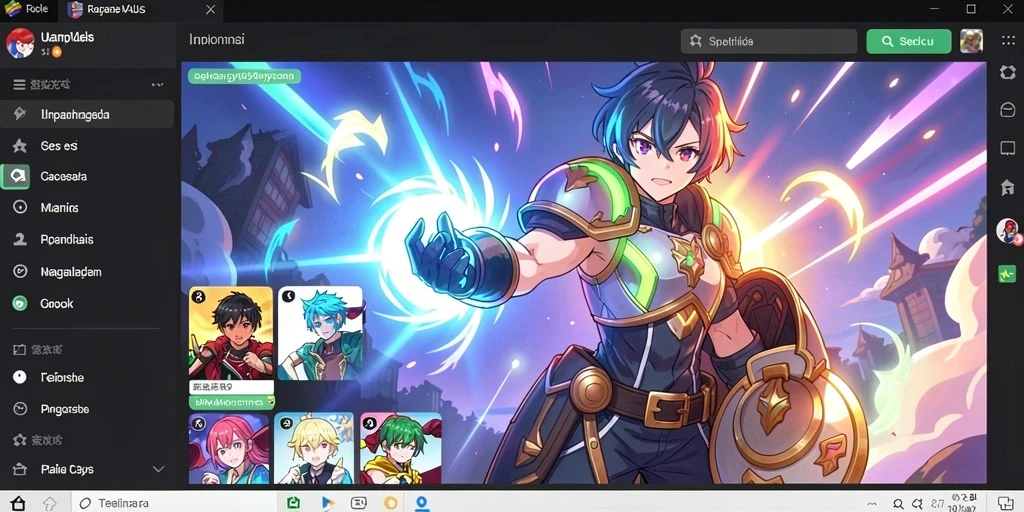The image size is (1024, 512).
Task: Click the taskbar home icon at bottom left
Action: coord(18,503)
